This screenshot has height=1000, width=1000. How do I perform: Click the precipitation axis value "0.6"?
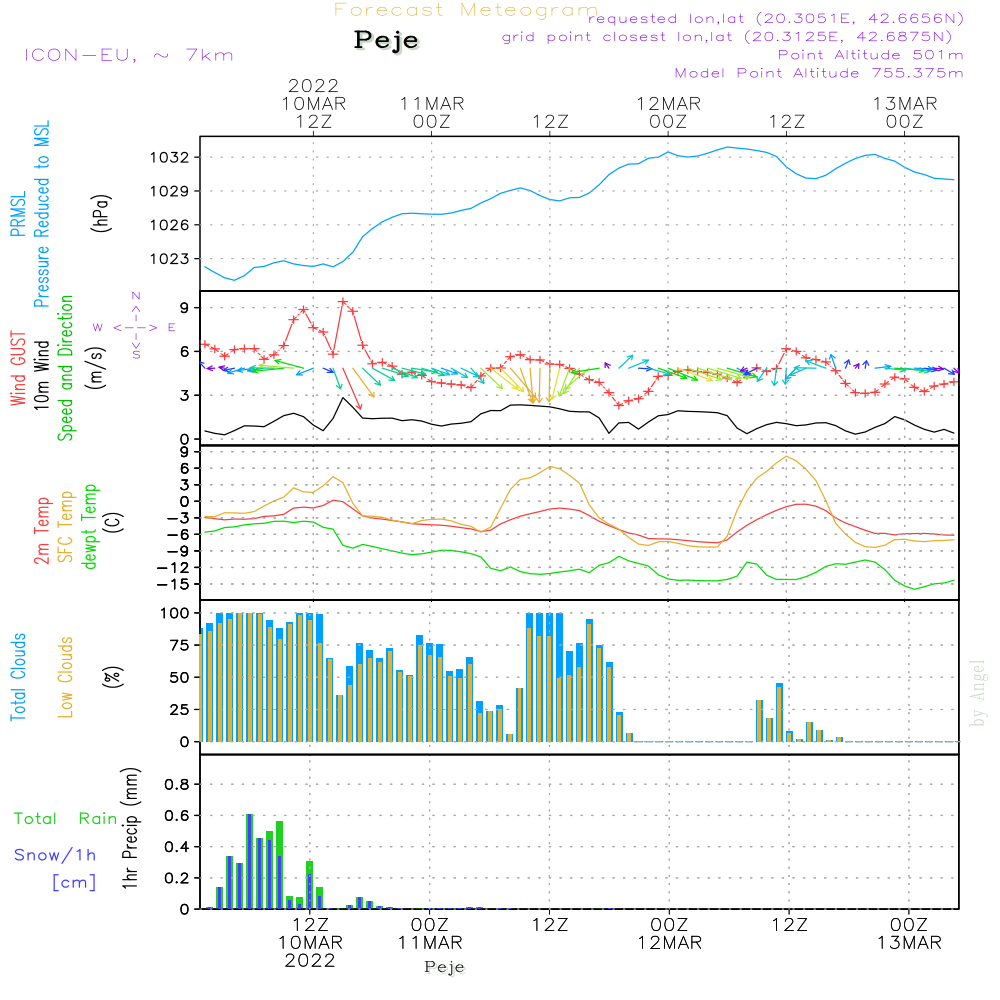[177, 816]
